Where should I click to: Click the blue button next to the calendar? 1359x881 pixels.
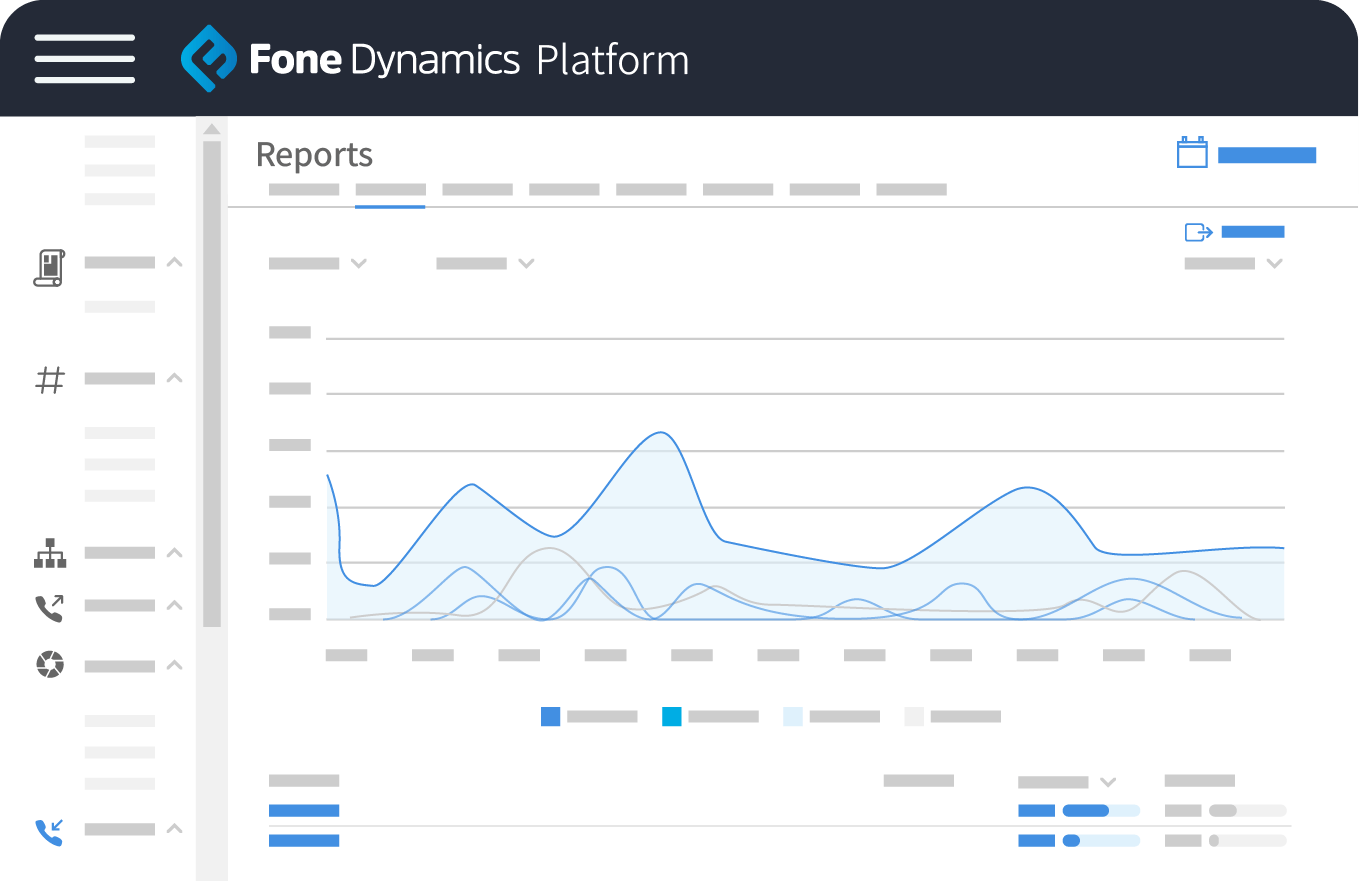tap(1265, 155)
